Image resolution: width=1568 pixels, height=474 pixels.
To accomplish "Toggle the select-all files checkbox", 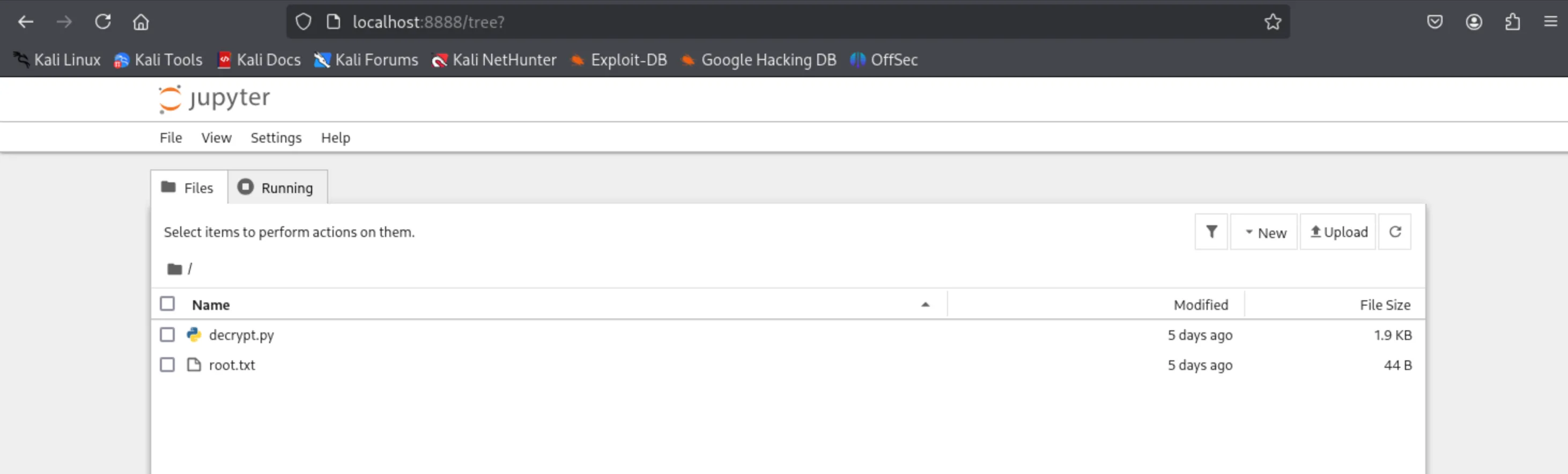I will coord(167,304).
